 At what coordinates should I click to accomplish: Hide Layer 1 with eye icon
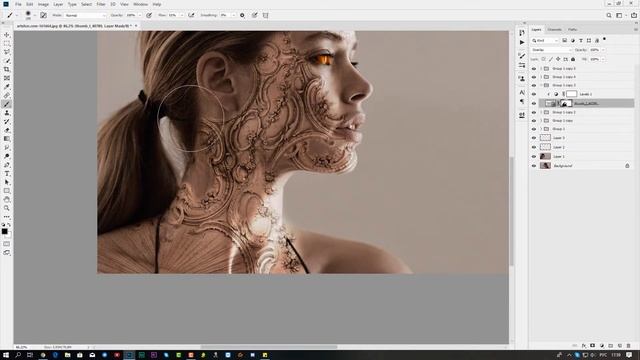coord(534,156)
